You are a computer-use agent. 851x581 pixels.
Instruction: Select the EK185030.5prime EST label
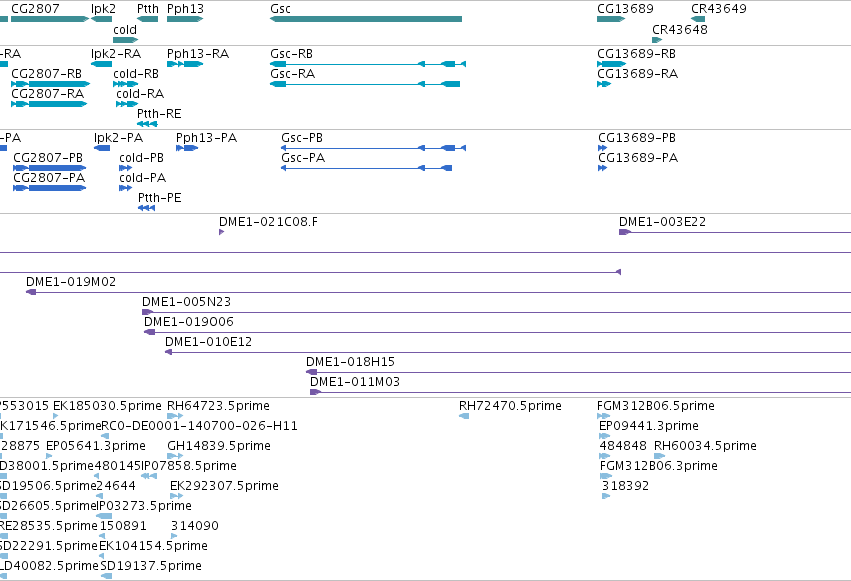coord(107,406)
